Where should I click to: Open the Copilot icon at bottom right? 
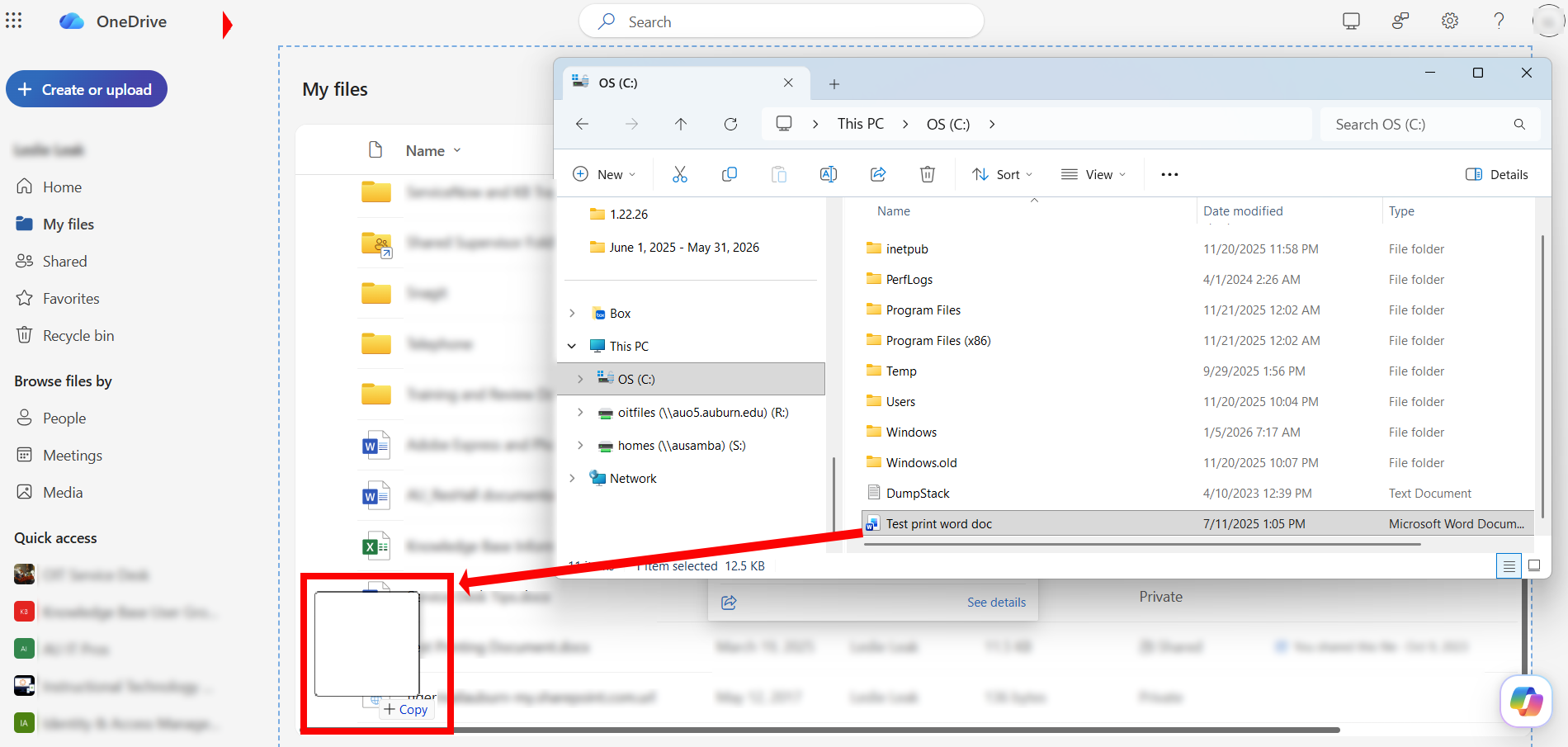click(x=1526, y=701)
